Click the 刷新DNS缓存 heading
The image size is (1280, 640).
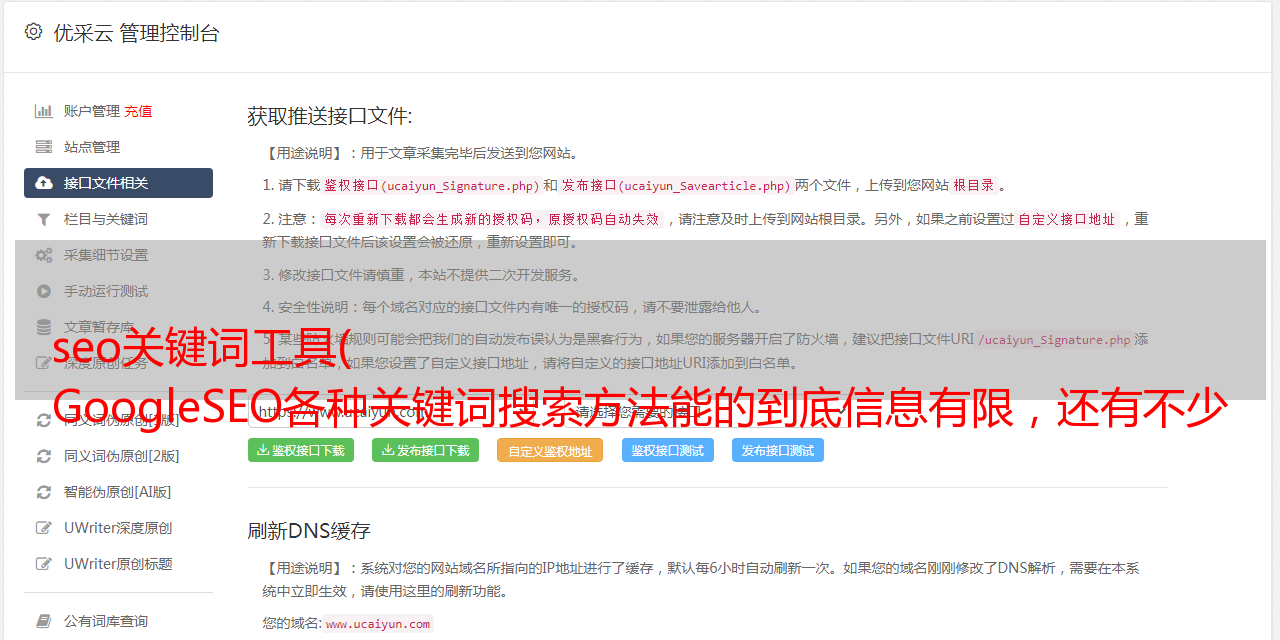(x=309, y=530)
